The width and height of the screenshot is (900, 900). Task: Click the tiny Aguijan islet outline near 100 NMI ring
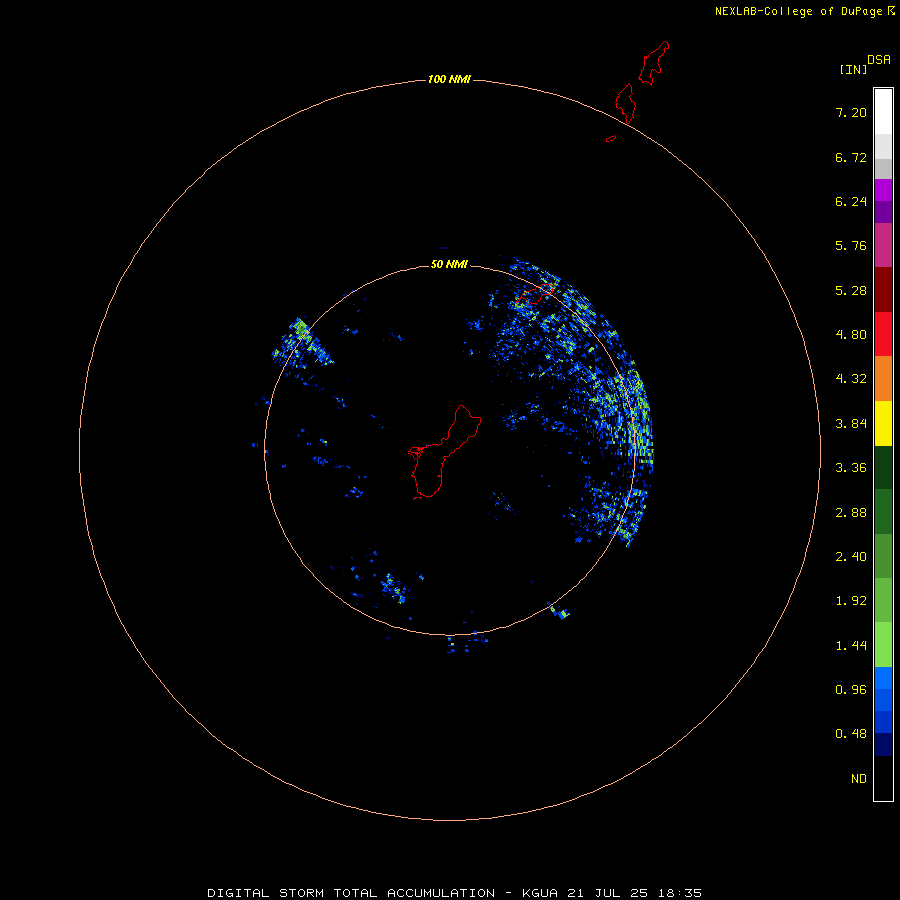pos(611,138)
